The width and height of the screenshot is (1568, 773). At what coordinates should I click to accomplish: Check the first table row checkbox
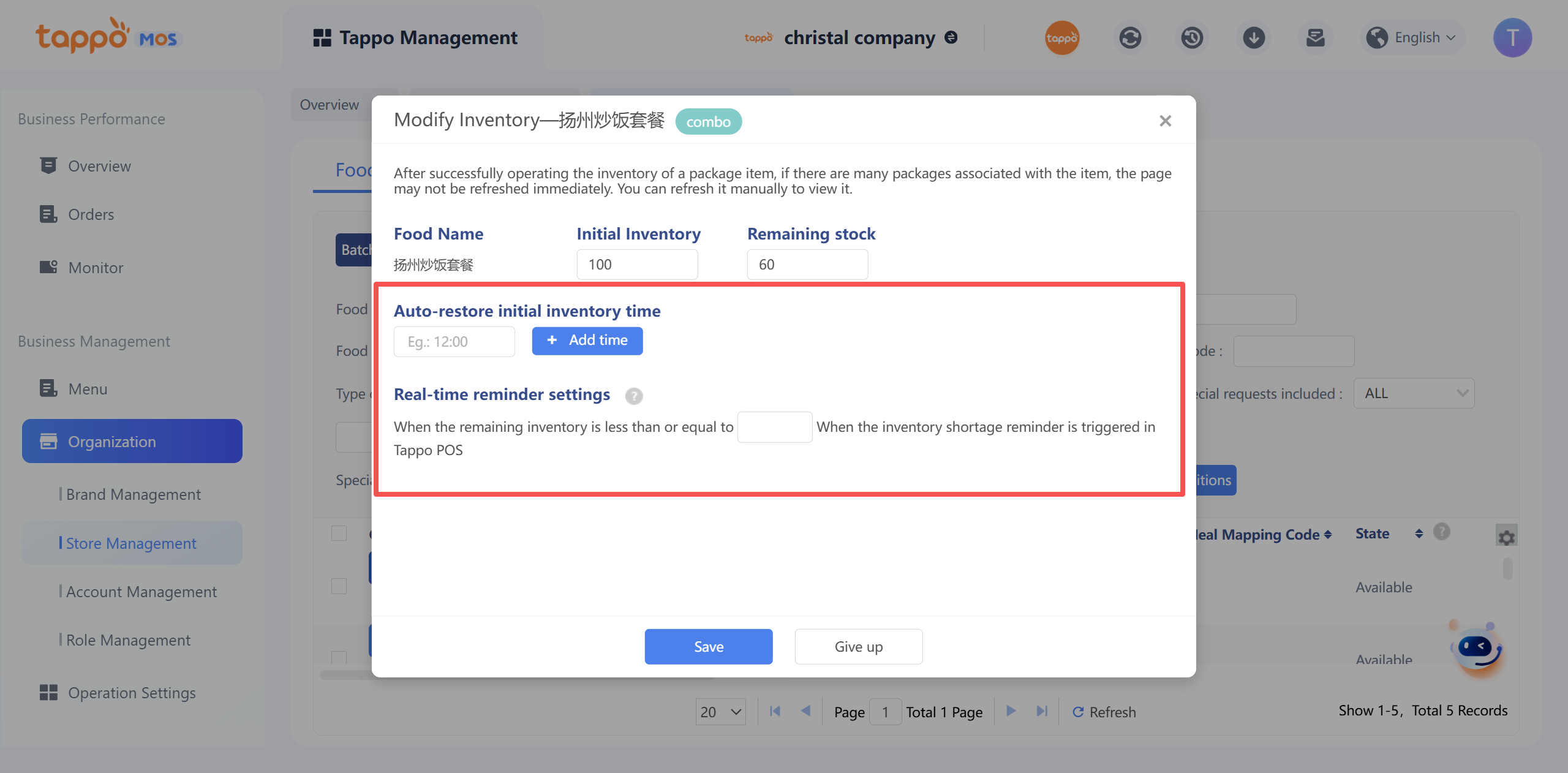pos(339,586)
